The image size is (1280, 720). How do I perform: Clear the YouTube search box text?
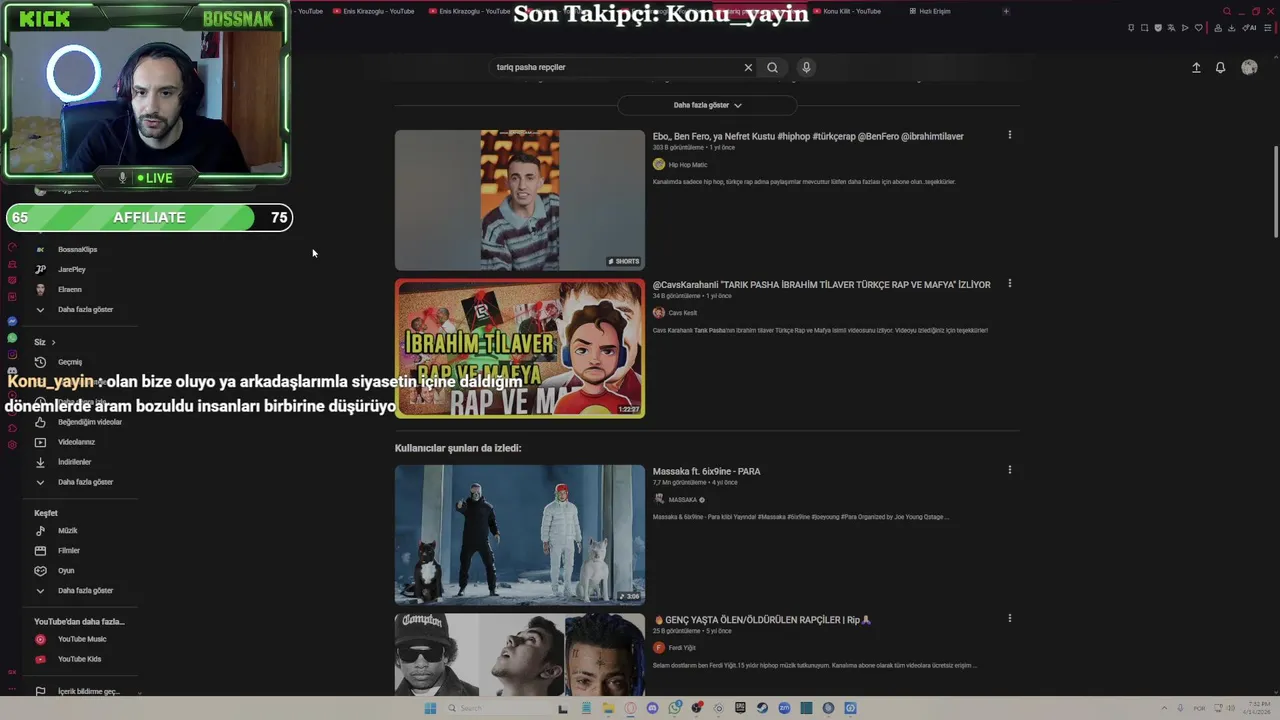748,67
